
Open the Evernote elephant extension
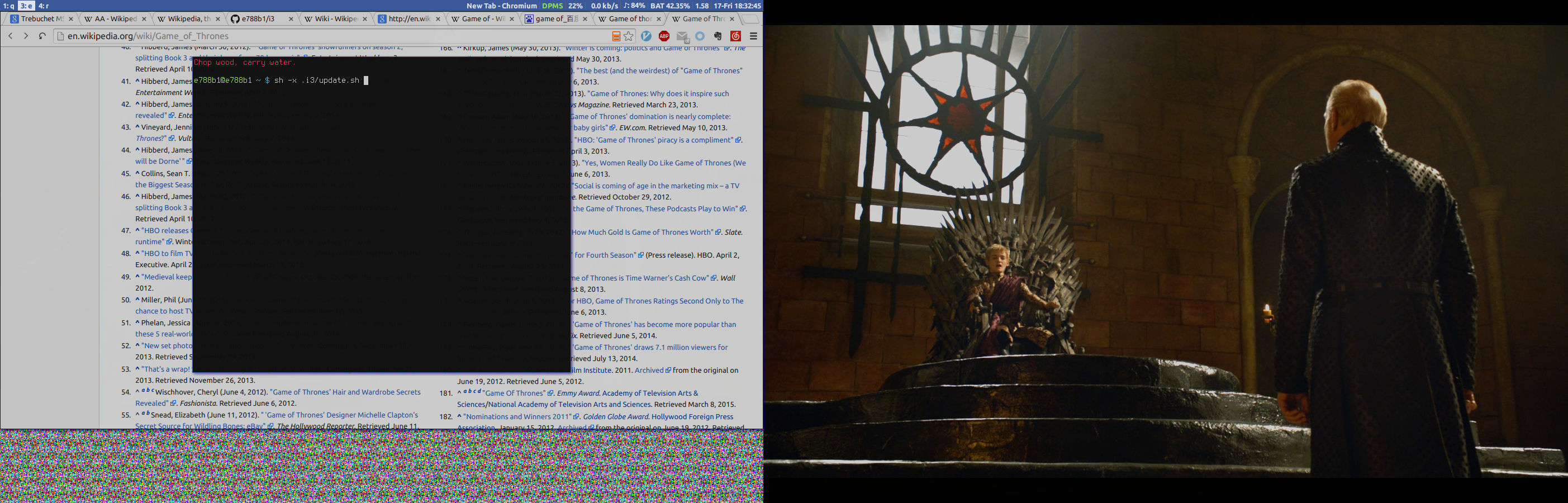[718, 36]
